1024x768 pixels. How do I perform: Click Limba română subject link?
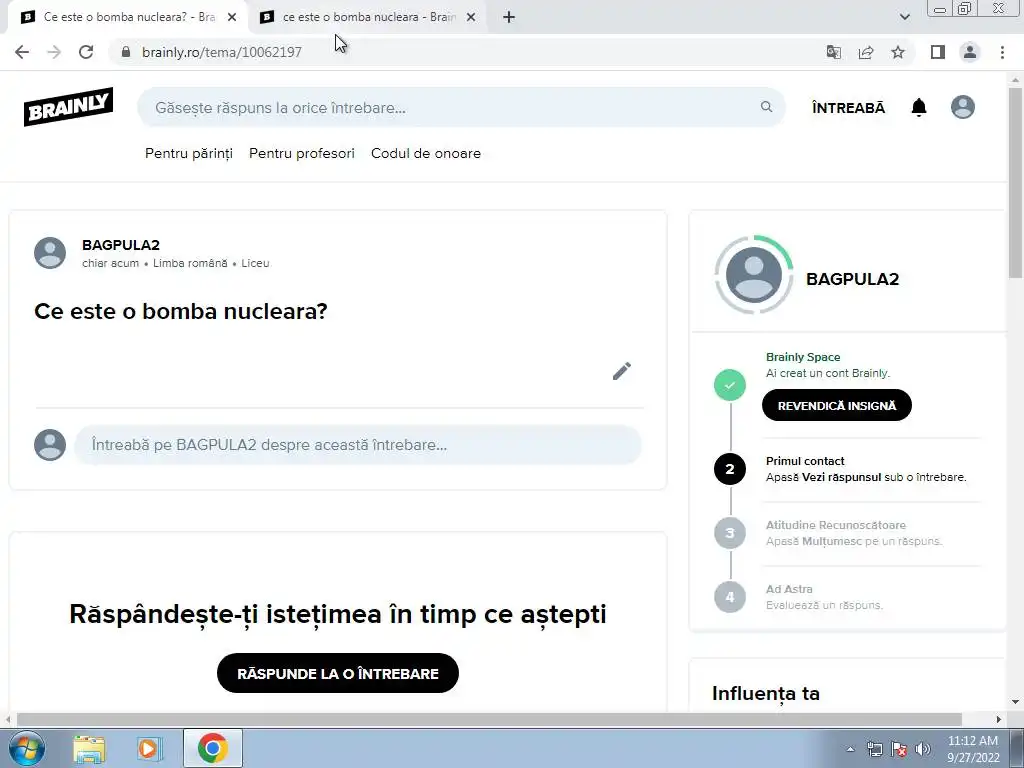190,263
